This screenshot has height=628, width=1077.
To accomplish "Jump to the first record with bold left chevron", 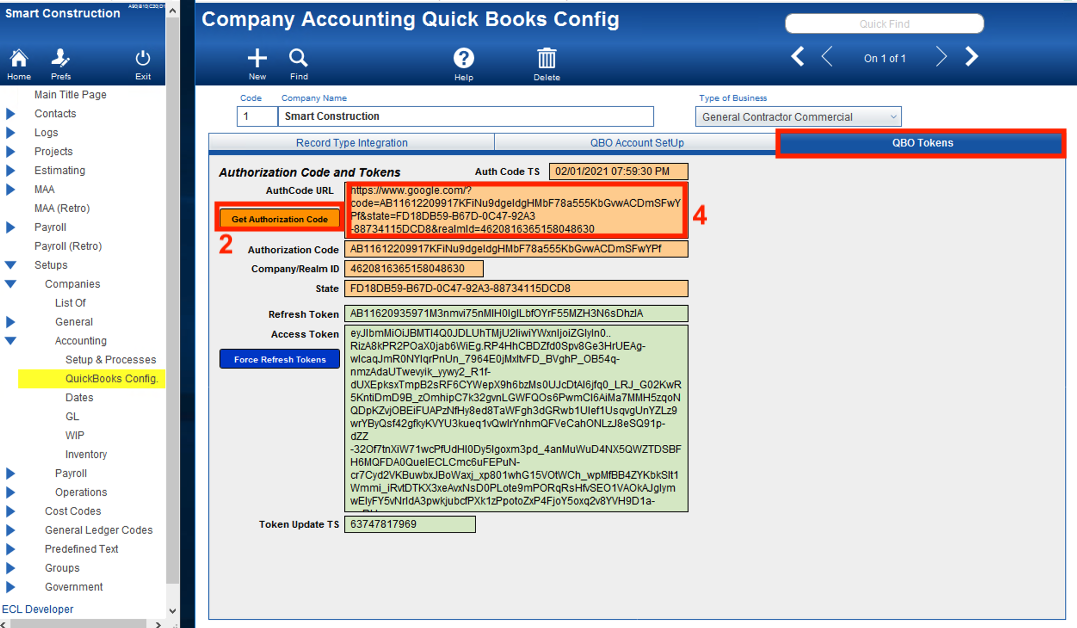I will pyautogui.click(x=797, y=56).
